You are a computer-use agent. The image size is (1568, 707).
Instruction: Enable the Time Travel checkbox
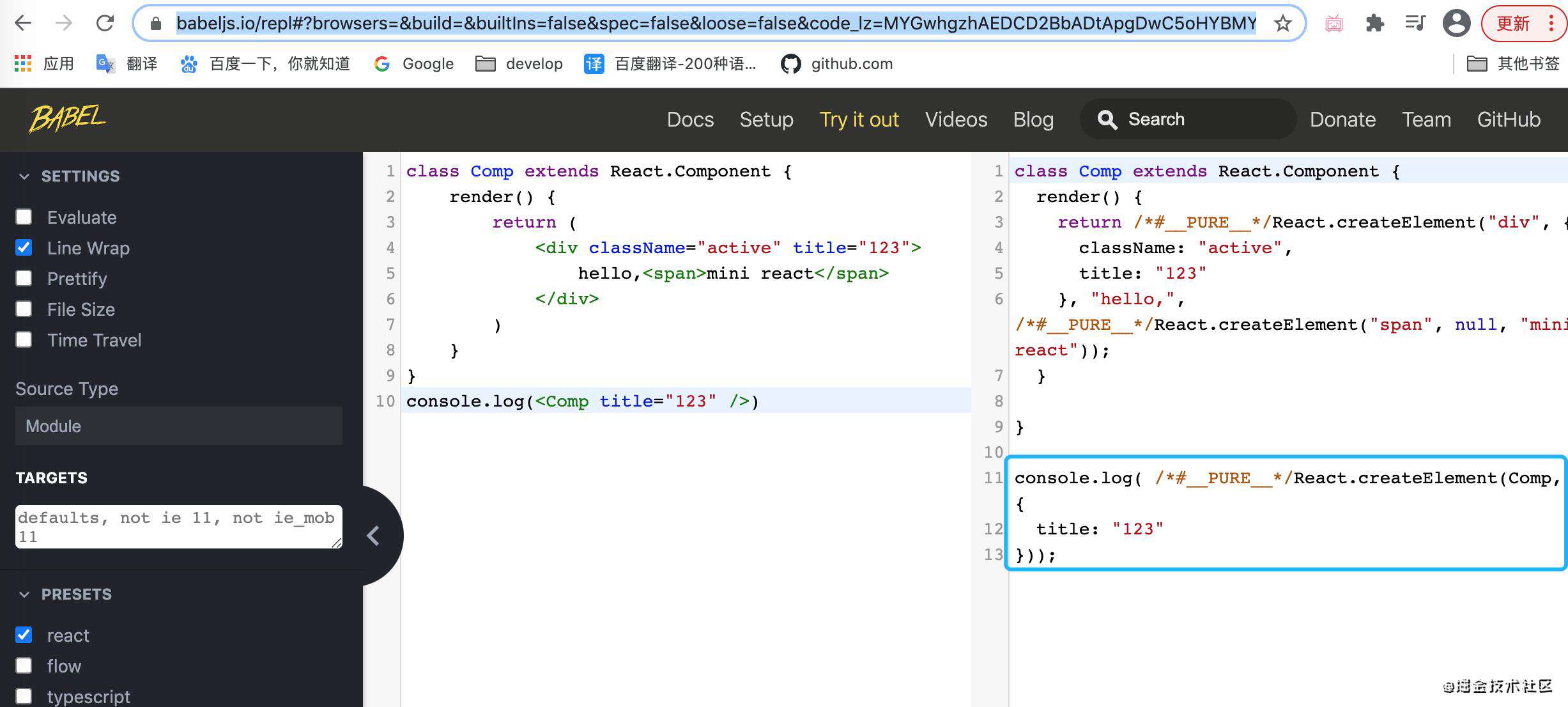(x=24, y=339)
